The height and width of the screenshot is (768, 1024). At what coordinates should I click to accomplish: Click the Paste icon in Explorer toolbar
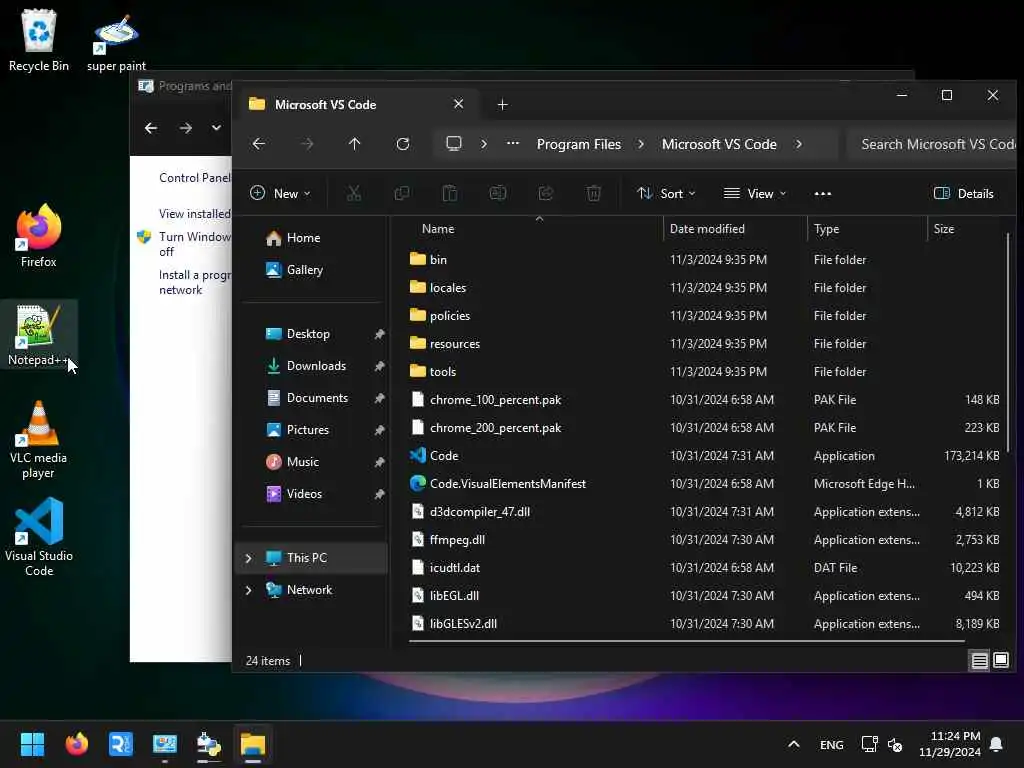click(449, 193)
